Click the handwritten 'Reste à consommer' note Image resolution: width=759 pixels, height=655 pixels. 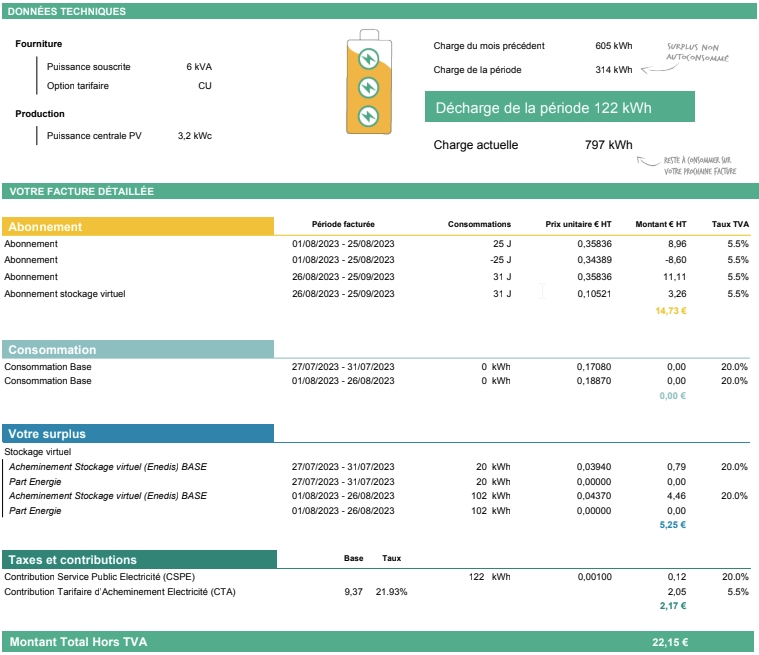coord(699,165)
